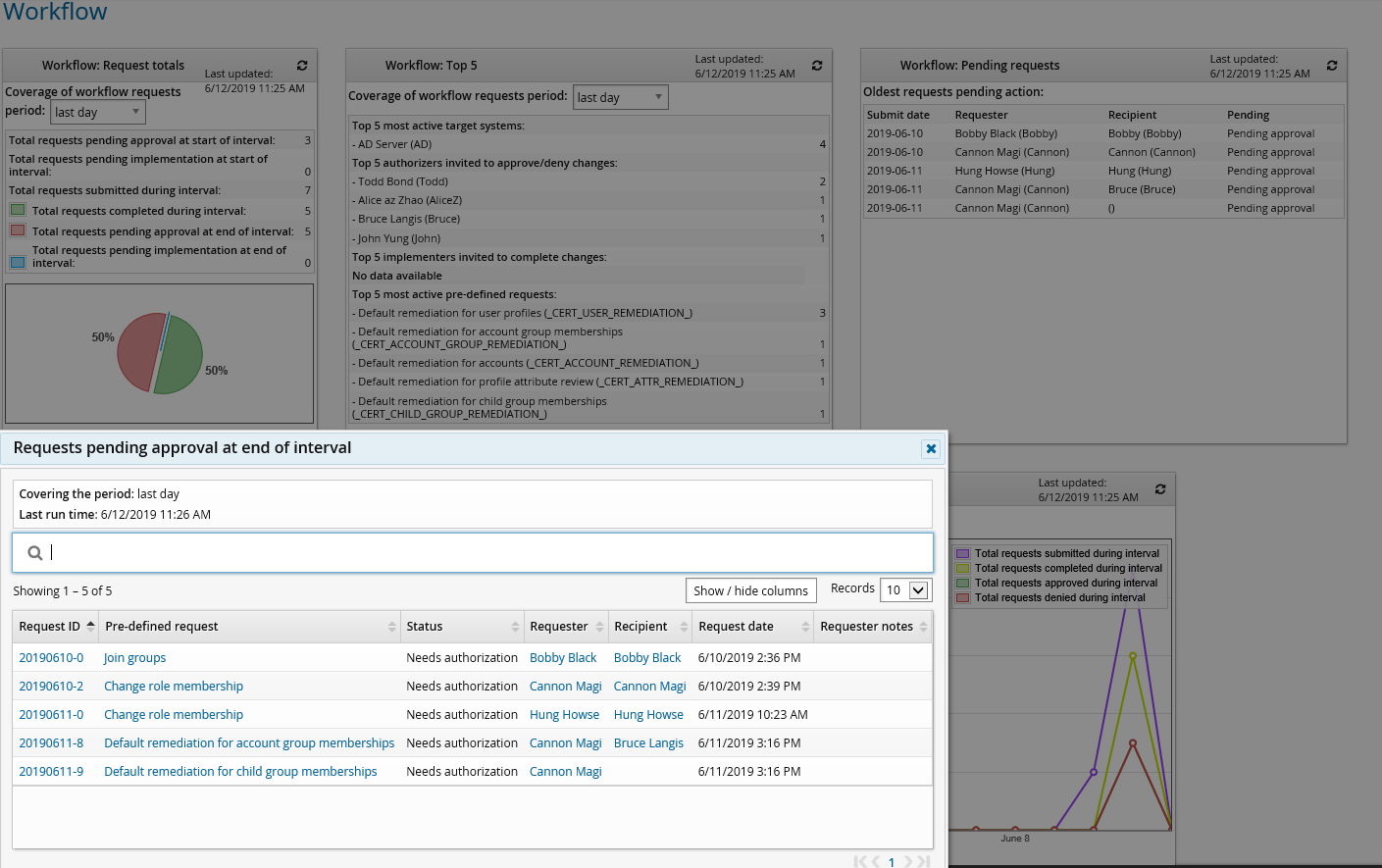The height and width of the screenshot is (868, 1382).
Task: Open the Records per page dropdown
Action: click(905, 589)
